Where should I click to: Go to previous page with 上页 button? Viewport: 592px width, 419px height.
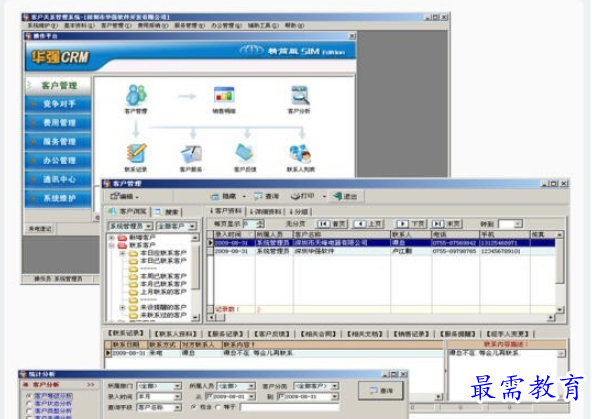point(368,224)
